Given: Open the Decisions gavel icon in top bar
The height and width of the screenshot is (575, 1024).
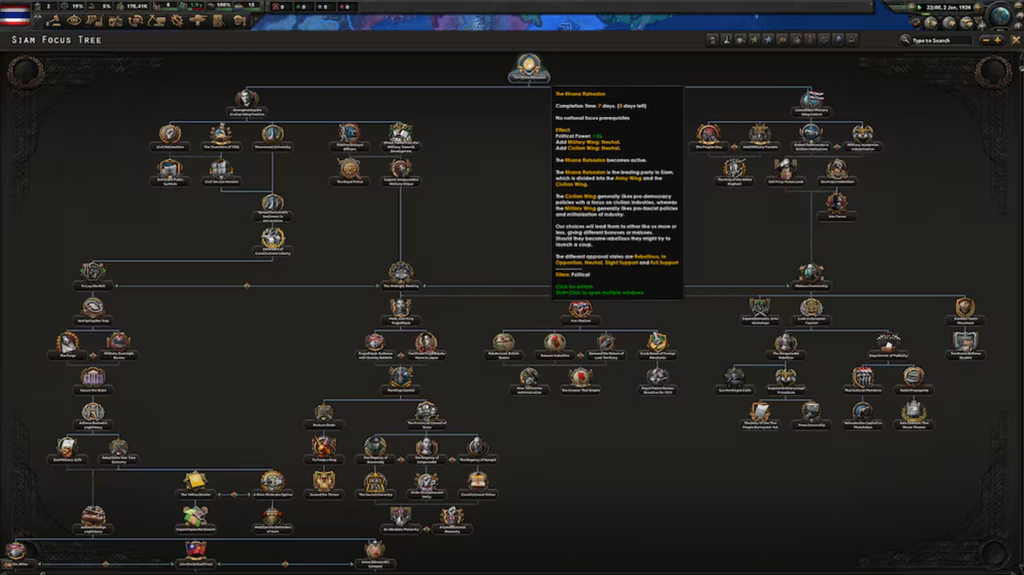Looking at the screenshot, I should click(53, 21).
